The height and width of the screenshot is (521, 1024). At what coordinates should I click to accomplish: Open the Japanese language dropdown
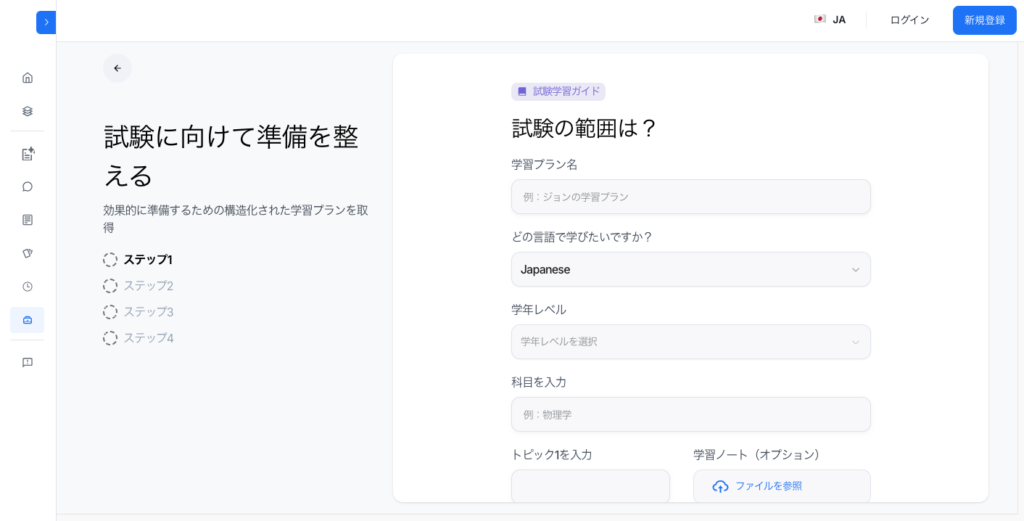pos(691,270)
